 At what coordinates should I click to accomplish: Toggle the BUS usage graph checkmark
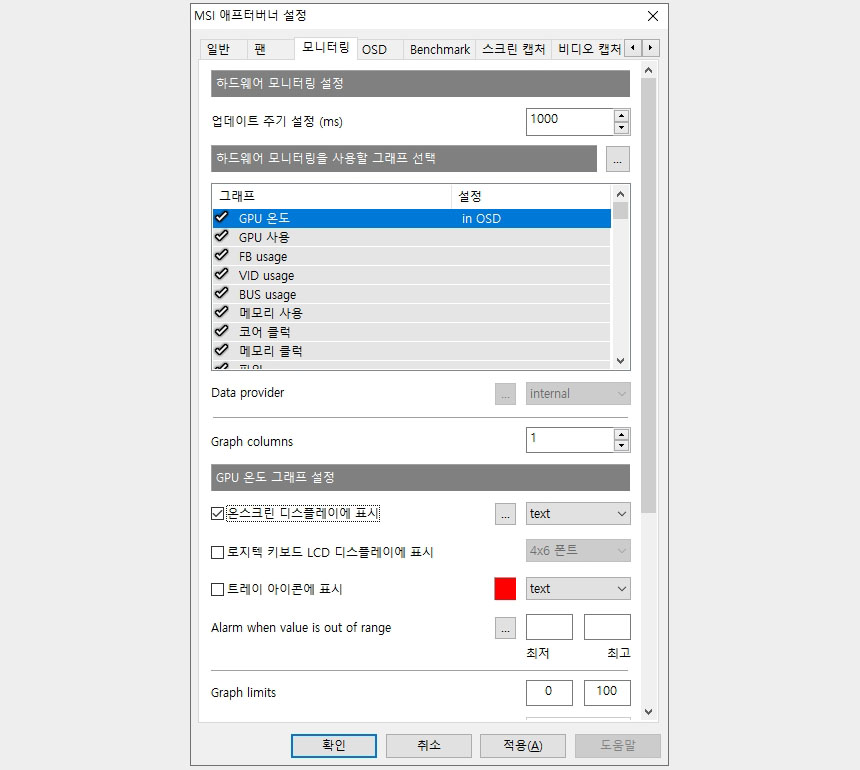point(222,293)
